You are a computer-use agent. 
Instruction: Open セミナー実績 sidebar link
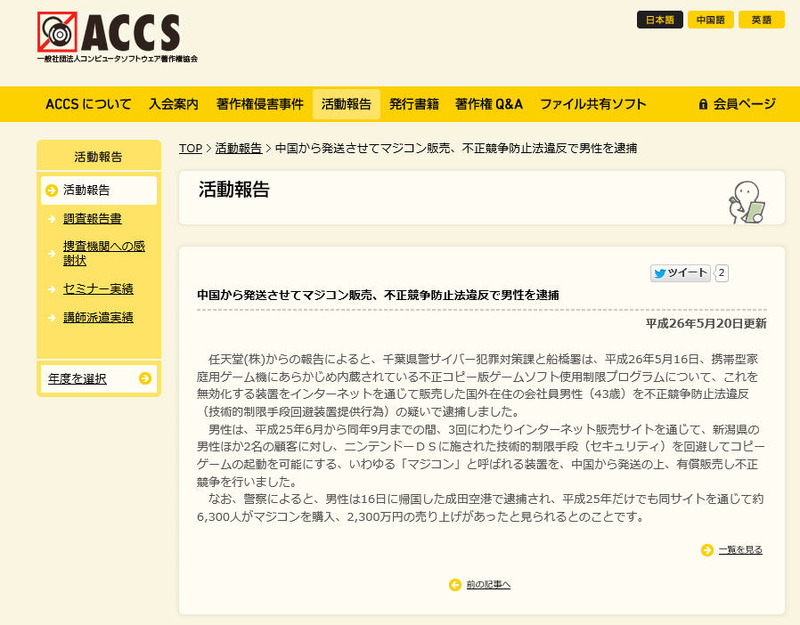point(98,289)
